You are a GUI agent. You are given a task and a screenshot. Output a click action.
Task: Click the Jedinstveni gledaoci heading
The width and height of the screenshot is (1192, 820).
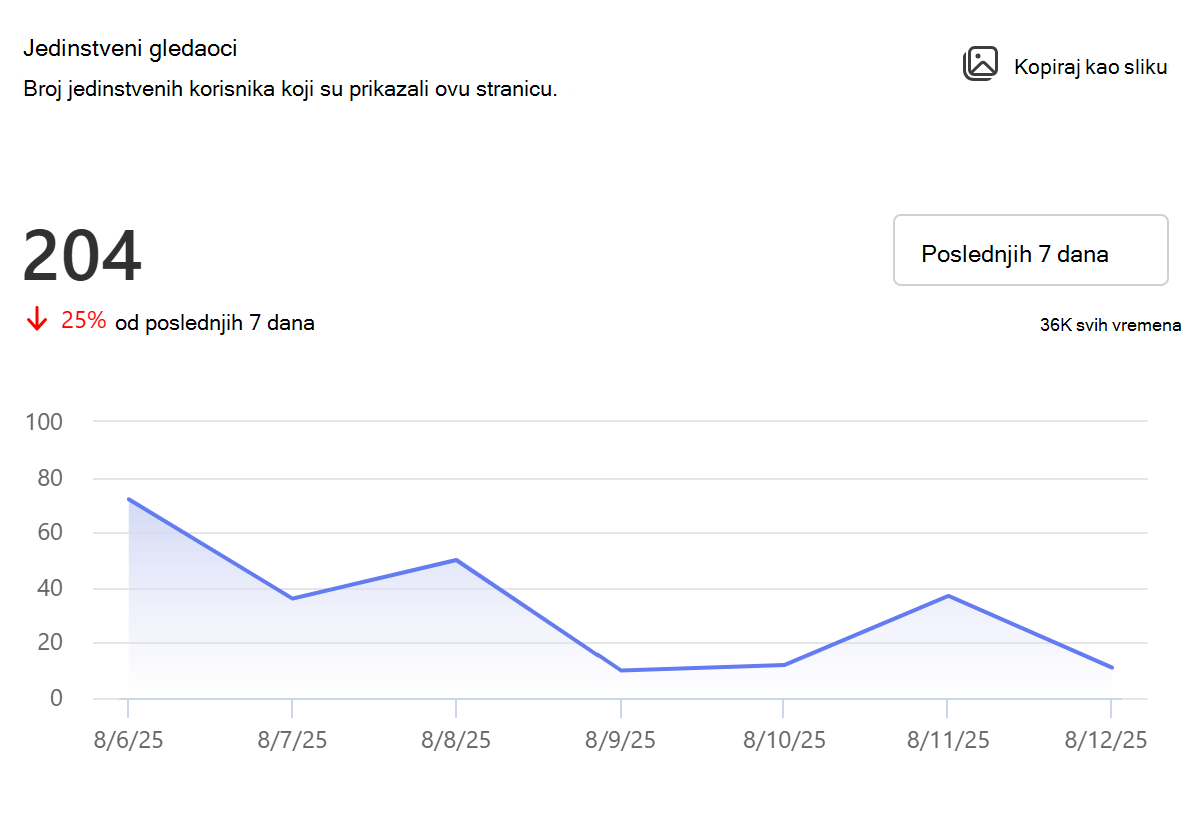click(130, 49)
